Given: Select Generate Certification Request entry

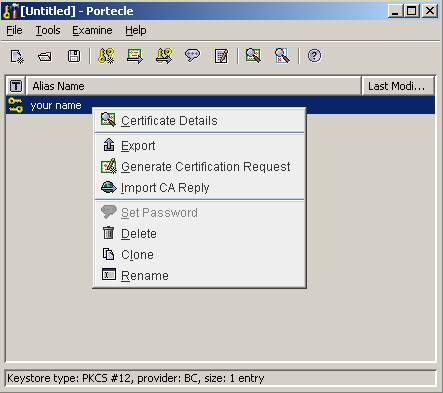Looking at the screenshot, I should pos(199,167).
